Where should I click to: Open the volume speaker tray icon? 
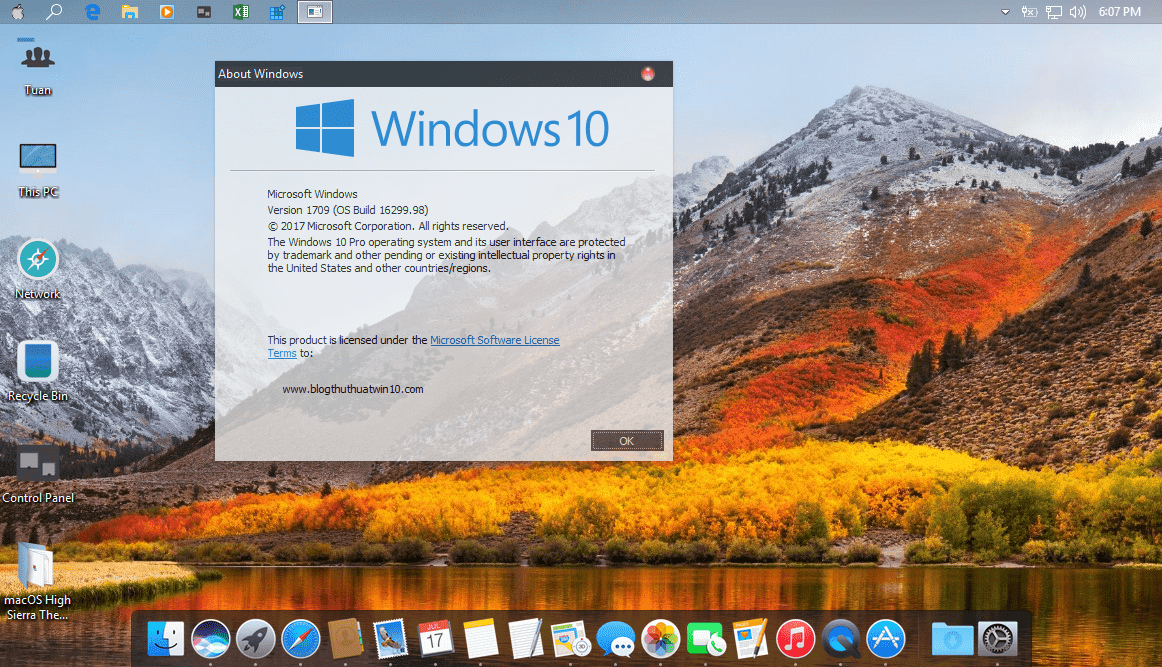[1078, 12]
